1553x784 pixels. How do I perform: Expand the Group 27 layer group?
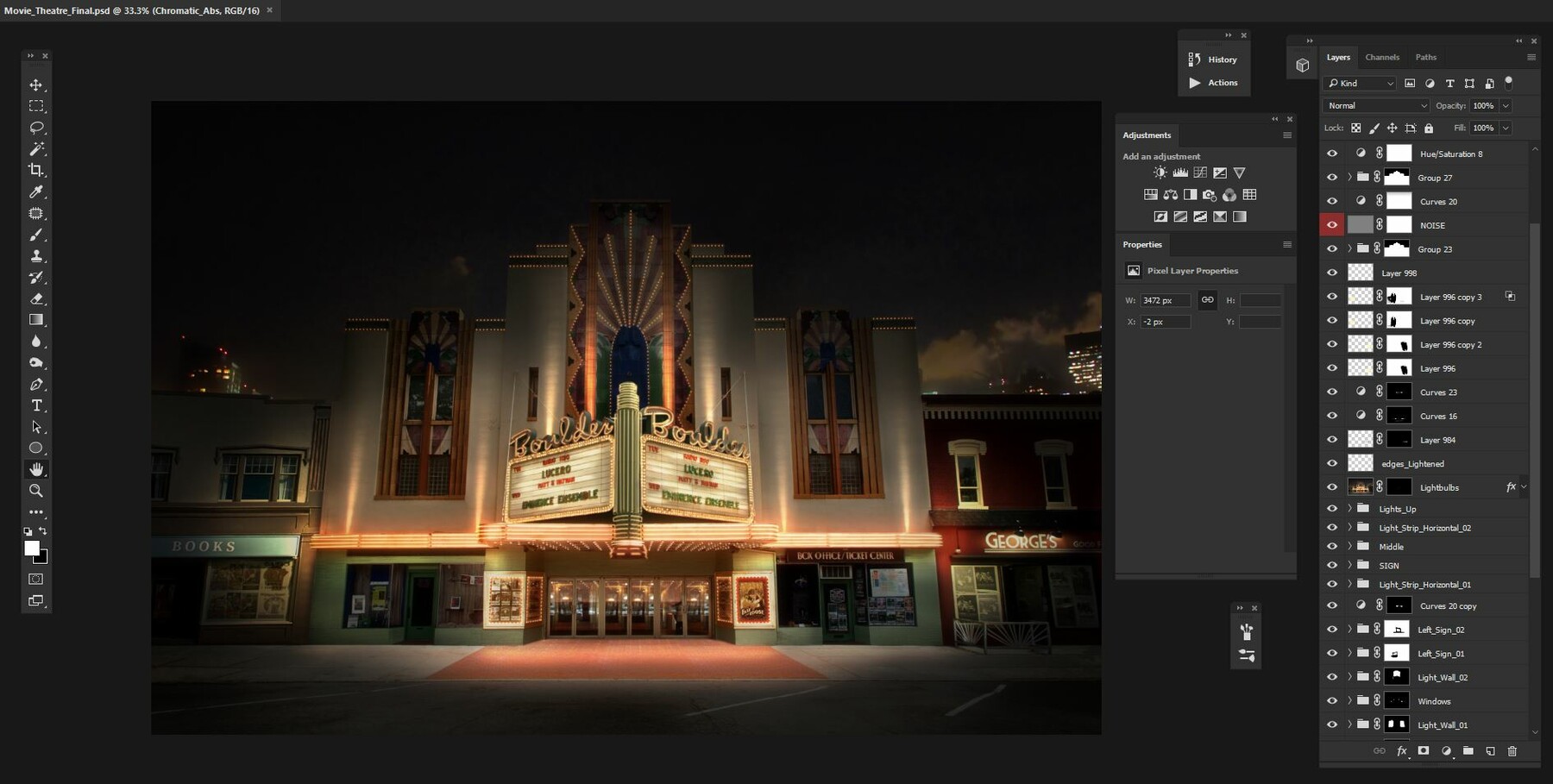tap(1349, 177)
